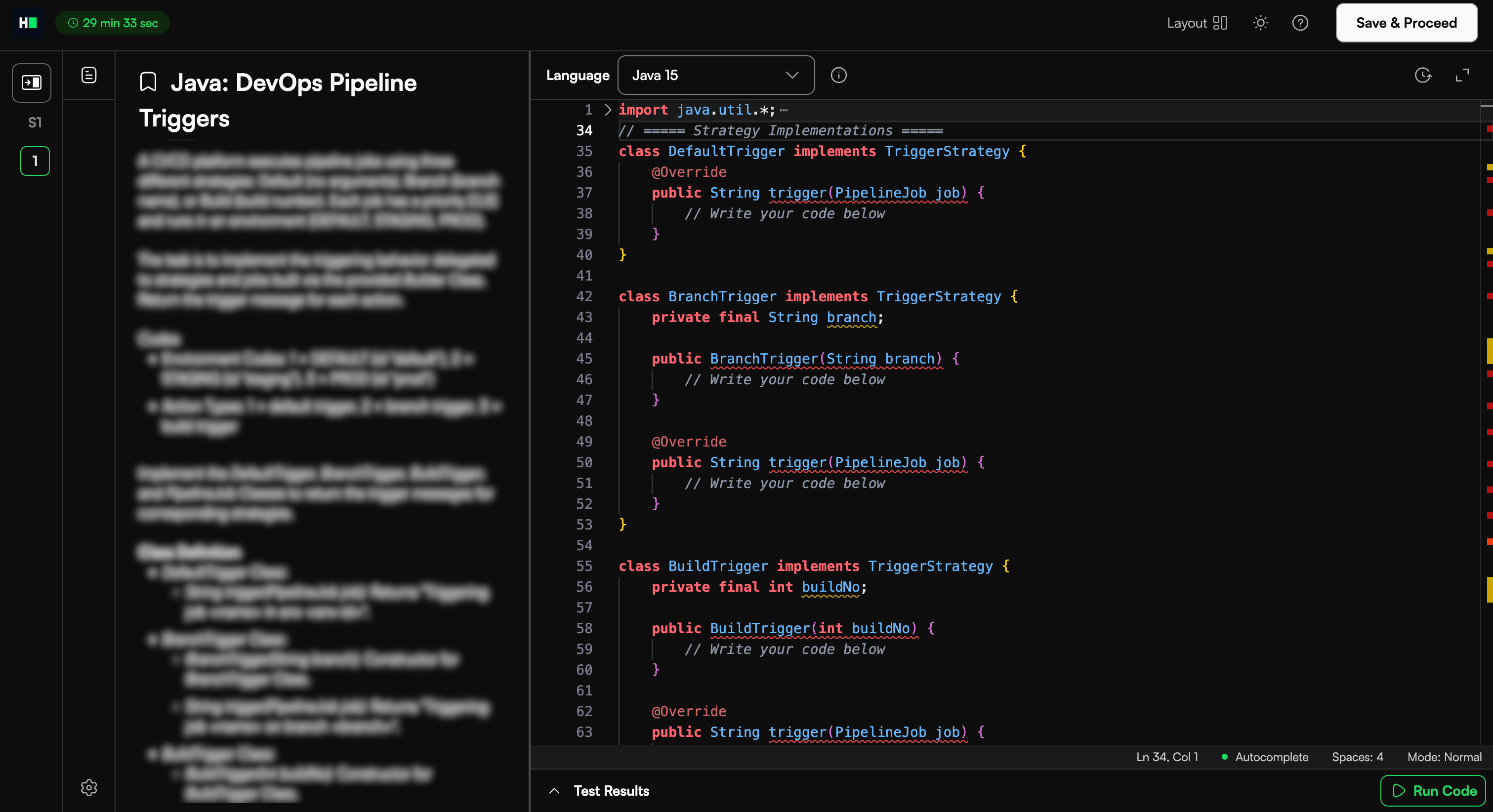Open the problem description document icon
Screen dimensions: 1493x812
pos(88,76)
